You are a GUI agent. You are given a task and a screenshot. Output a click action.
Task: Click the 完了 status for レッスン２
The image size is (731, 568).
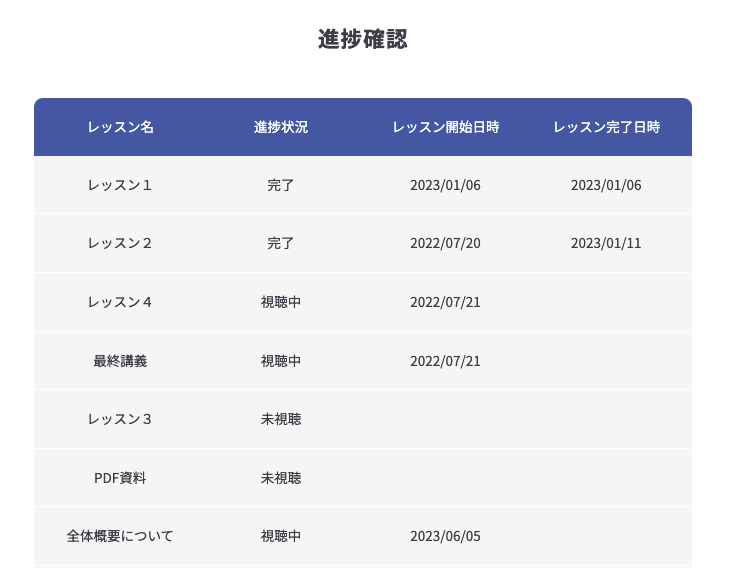coord(281,243)
